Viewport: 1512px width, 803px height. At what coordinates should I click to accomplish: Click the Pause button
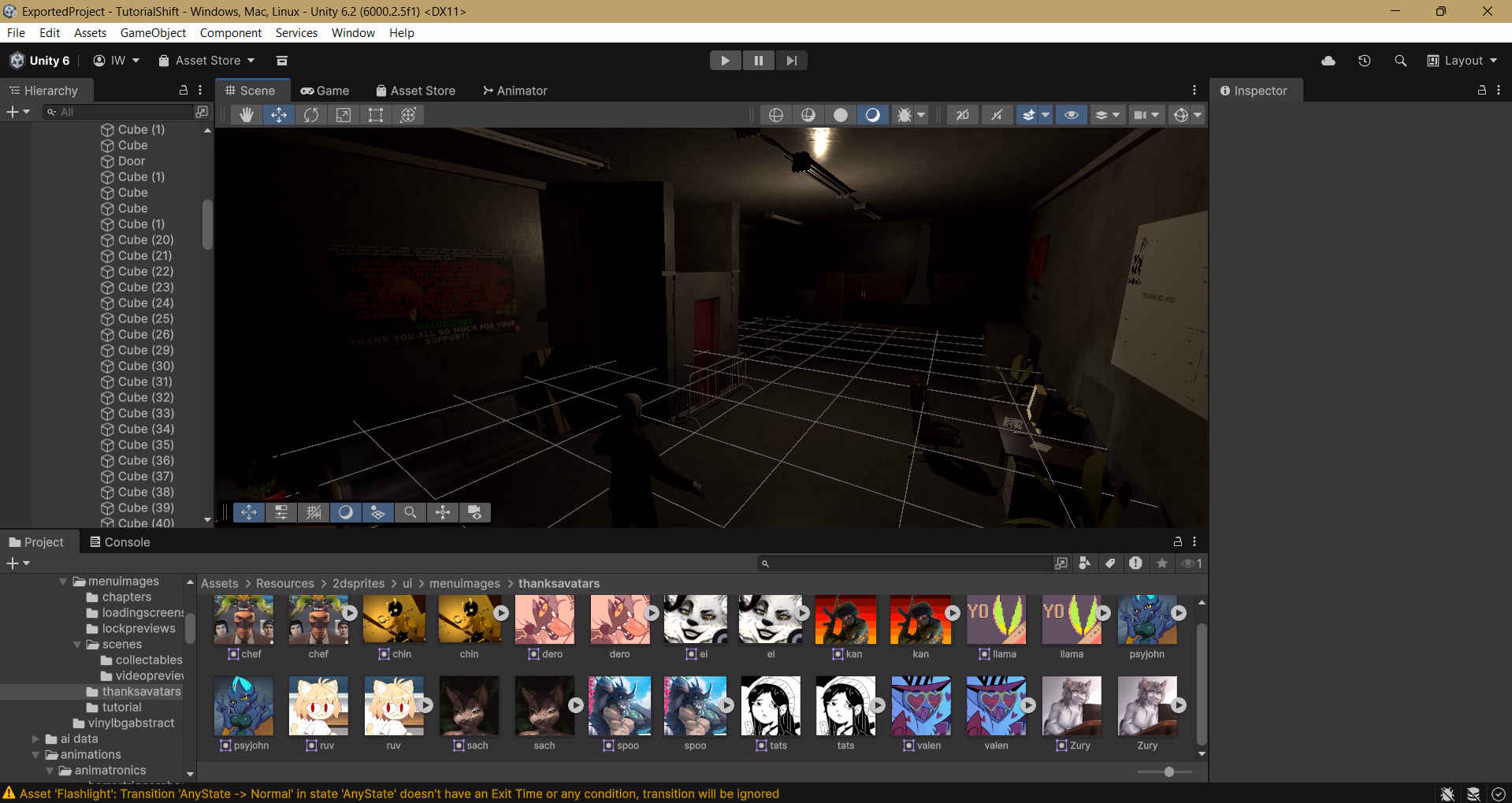[758, 61]
